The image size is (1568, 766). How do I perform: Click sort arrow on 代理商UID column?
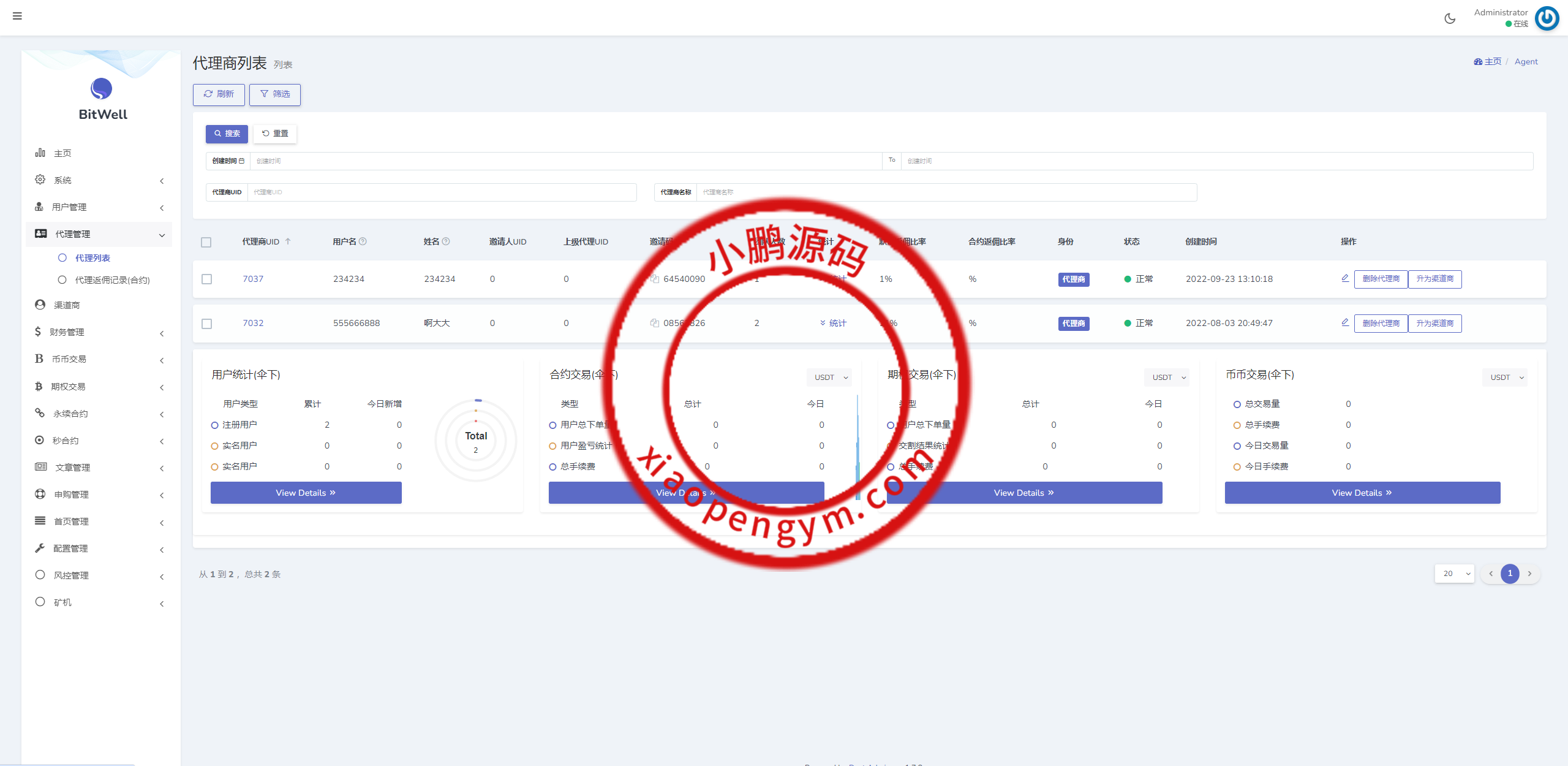288,241
